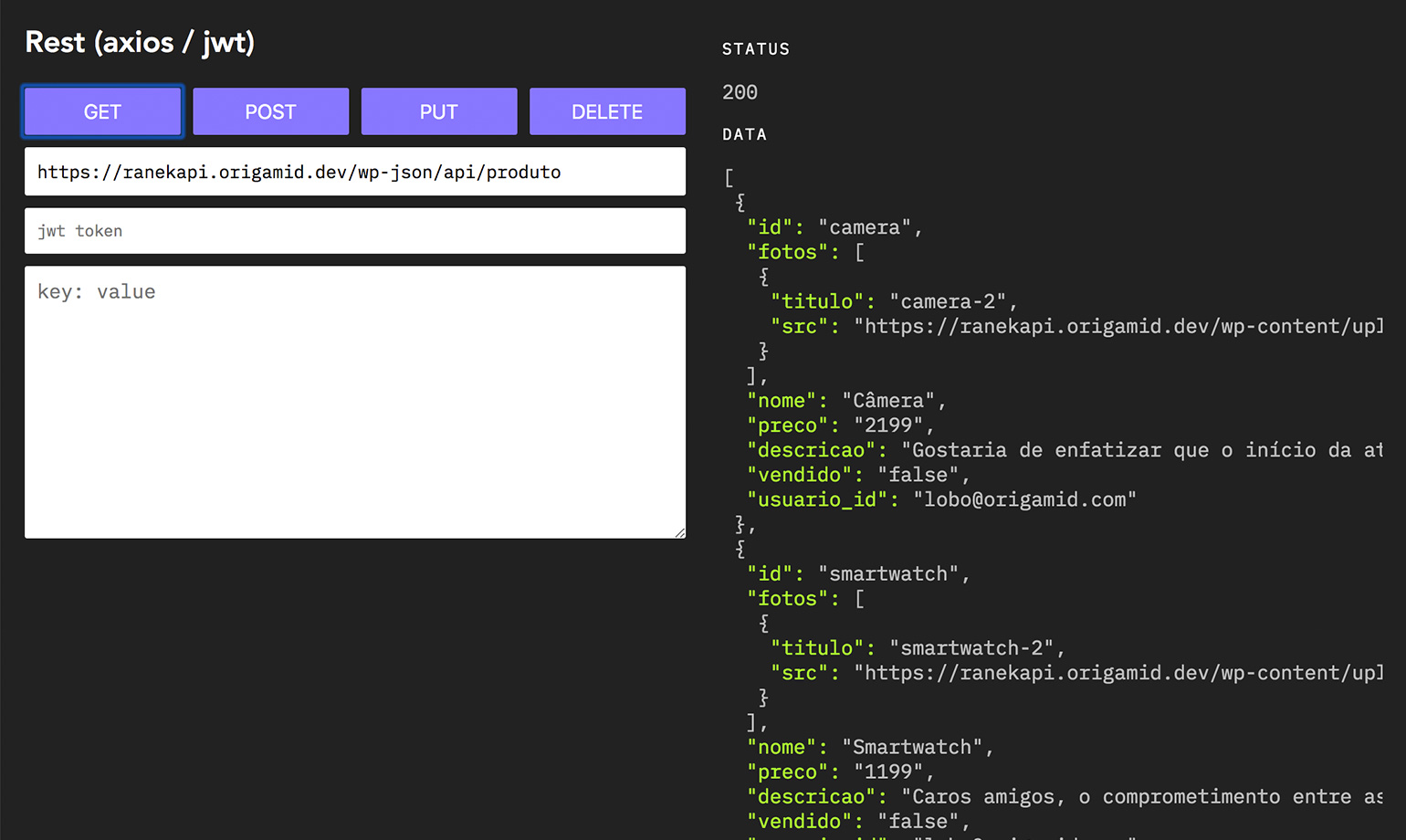Click the DATA label

(745, 134)
